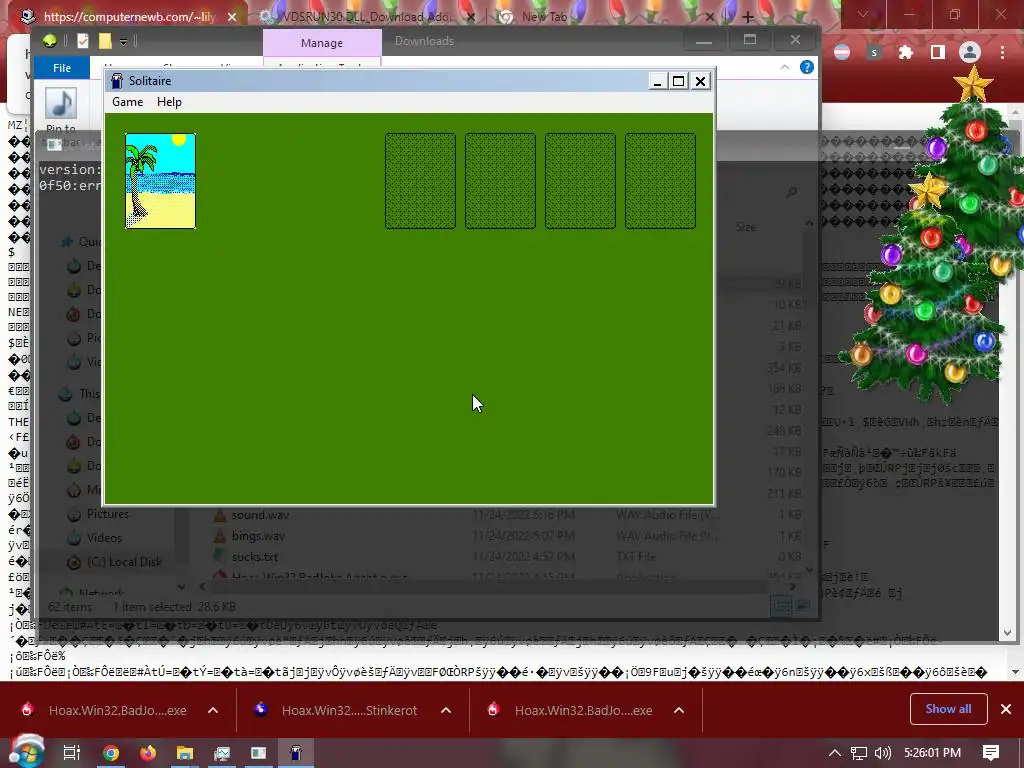This screenshot has width=1024, height=768.
Task: Expand options chevron for Stinkerot download
Action: pyautogui.click(x=446, y=710)
